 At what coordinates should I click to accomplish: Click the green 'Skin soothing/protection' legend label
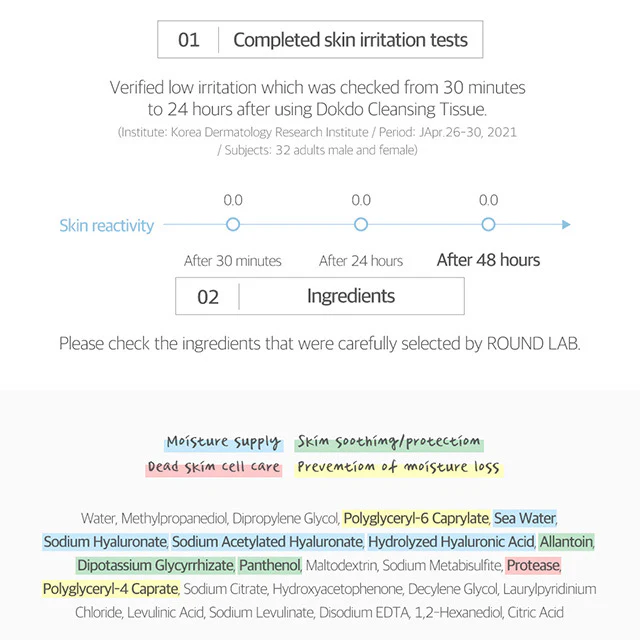(x=389, y=442)
